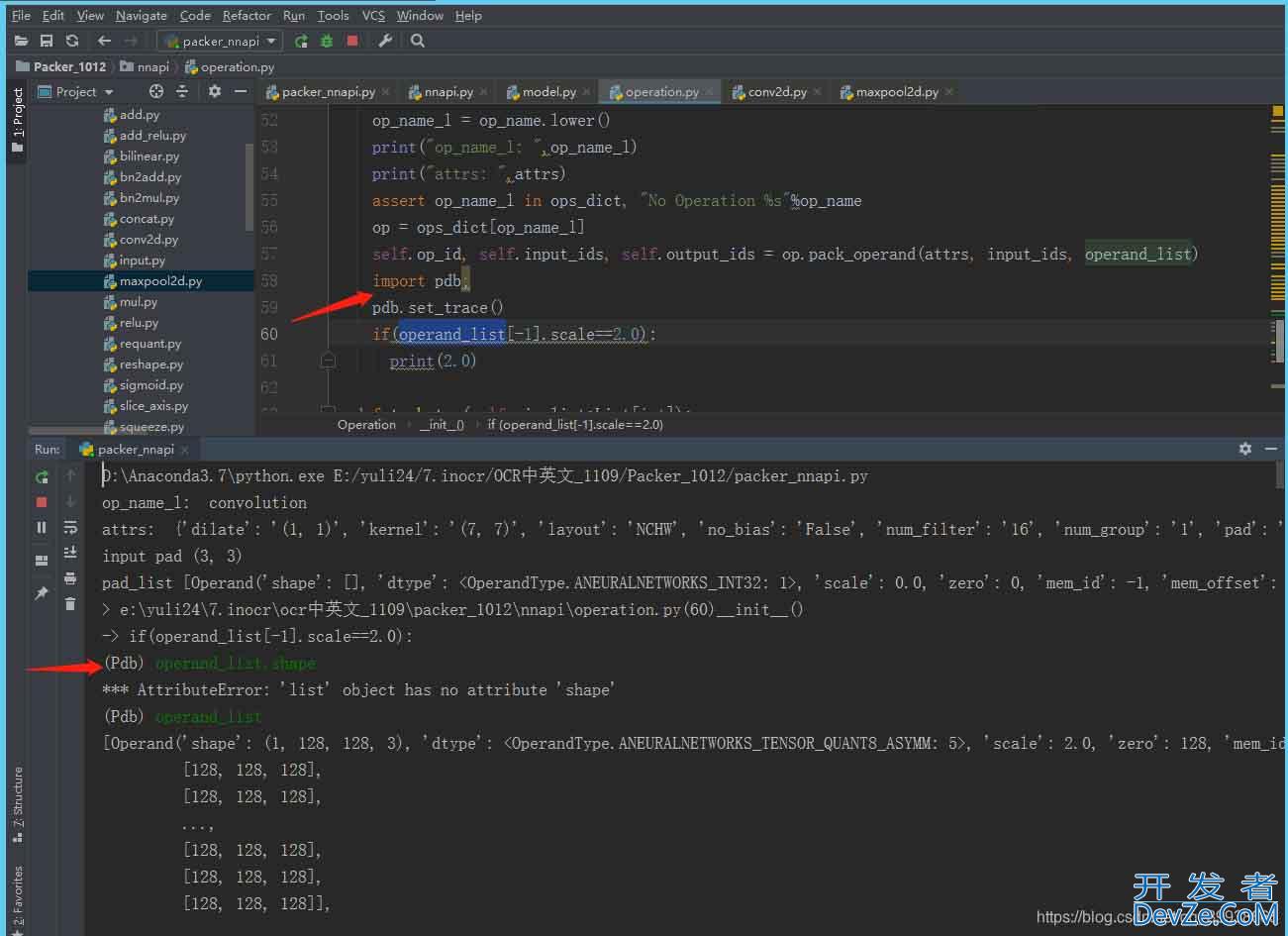Viewport: 1288px width, 936px height.
Task: Switch to the model.py editor tab
Action: 548,91
